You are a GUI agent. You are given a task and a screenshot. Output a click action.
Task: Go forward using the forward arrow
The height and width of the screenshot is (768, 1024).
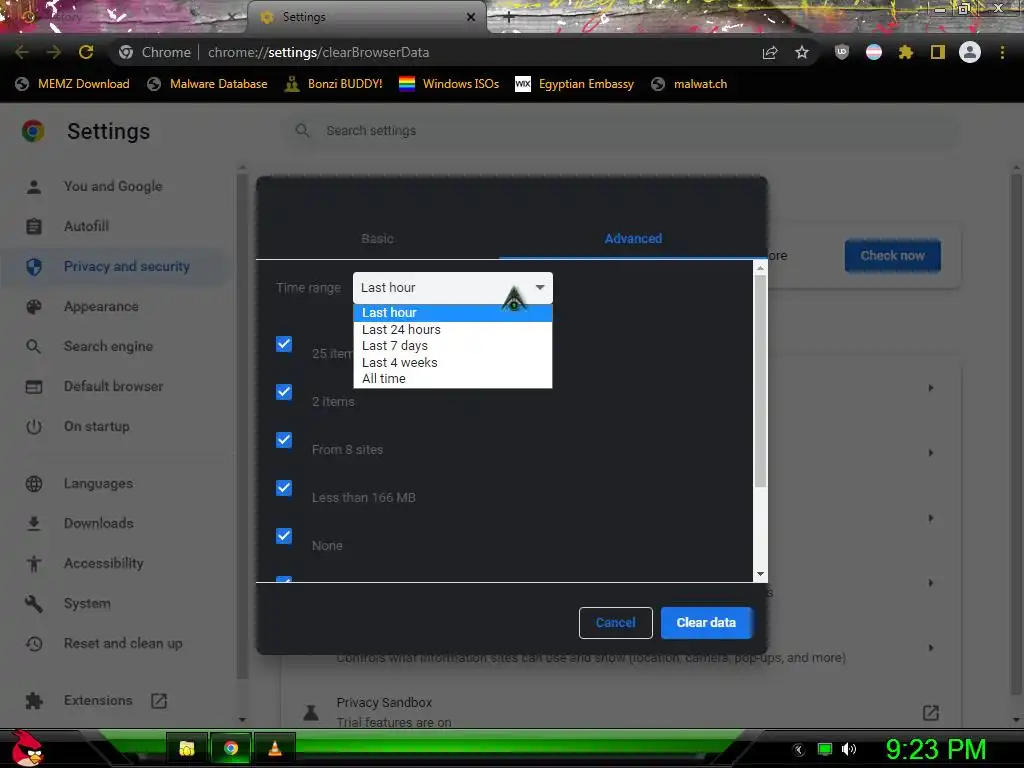(54, 52)
